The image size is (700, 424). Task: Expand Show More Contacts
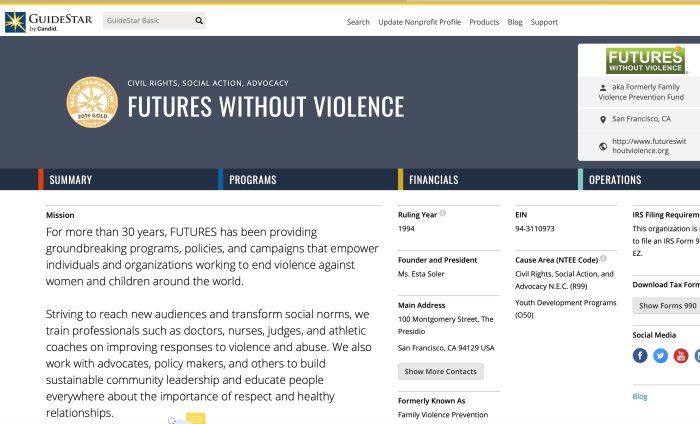(440, 371)
